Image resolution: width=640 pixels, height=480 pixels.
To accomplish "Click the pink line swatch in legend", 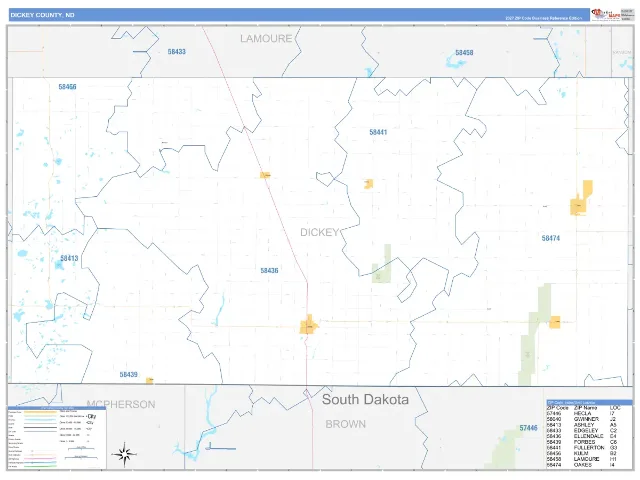I will [x=40, y=459].
